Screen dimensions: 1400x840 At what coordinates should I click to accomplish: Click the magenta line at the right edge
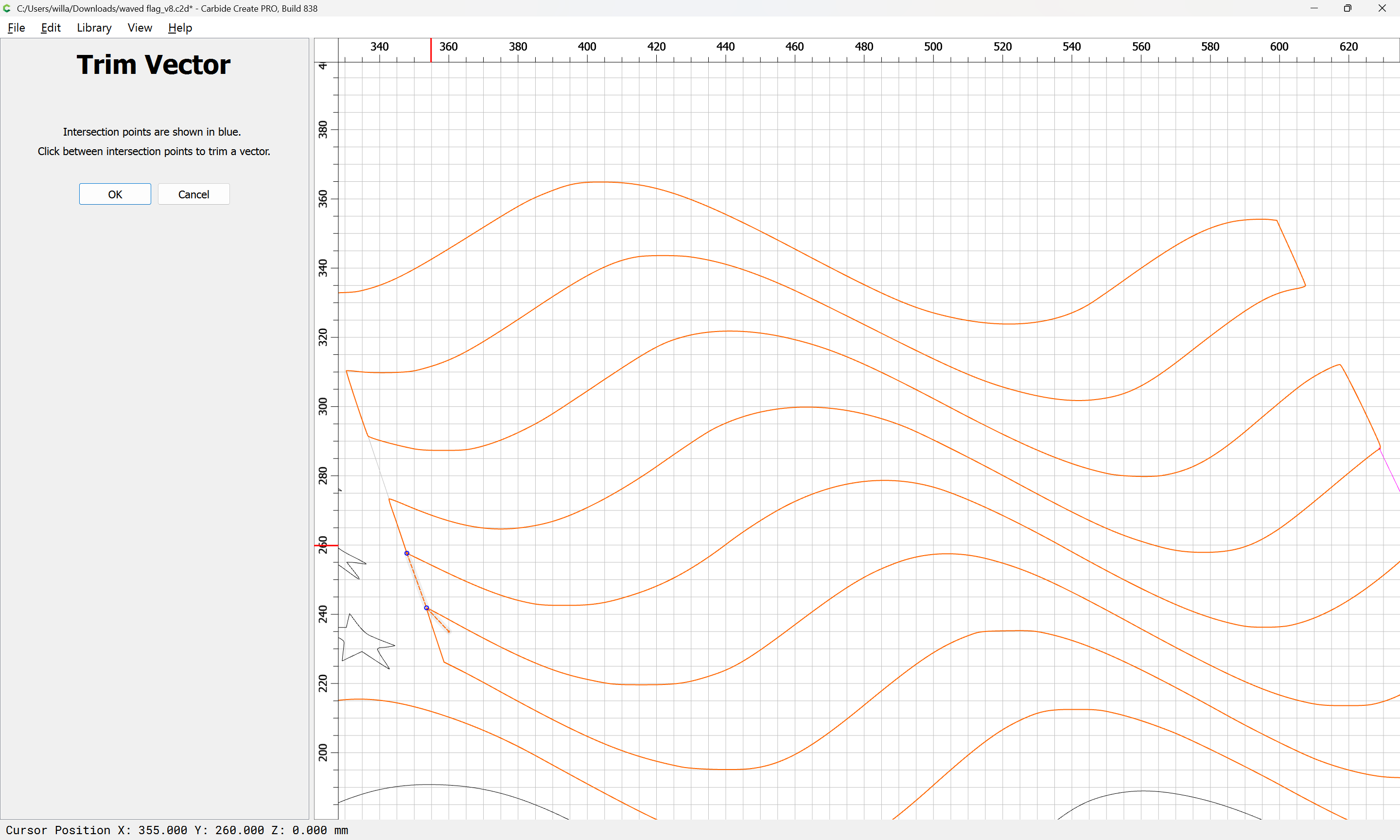pyautogui.click(x=1390, y=471)
